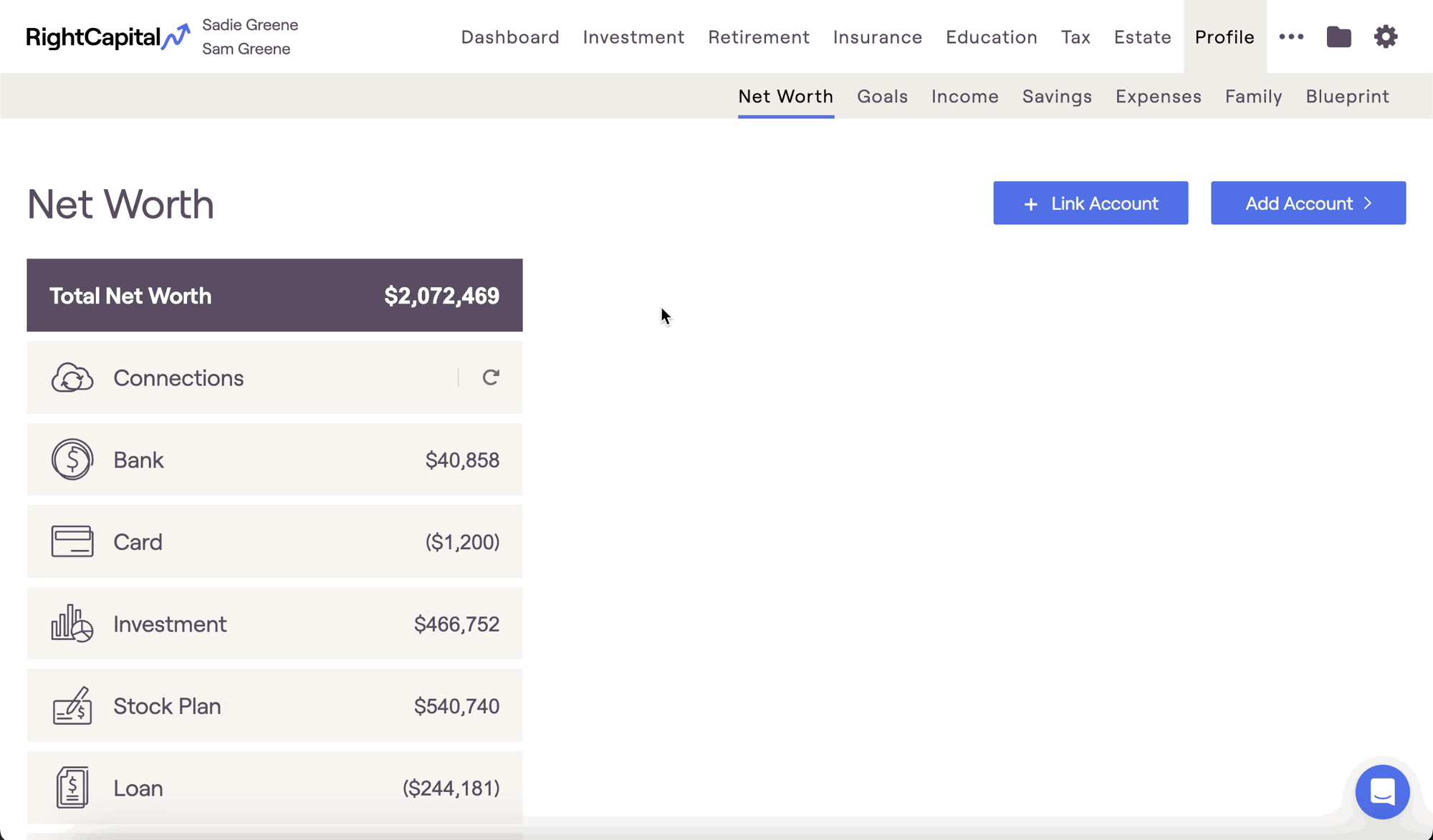Expand the Investment accounts row
The image size is (1433, 840).
274,624
